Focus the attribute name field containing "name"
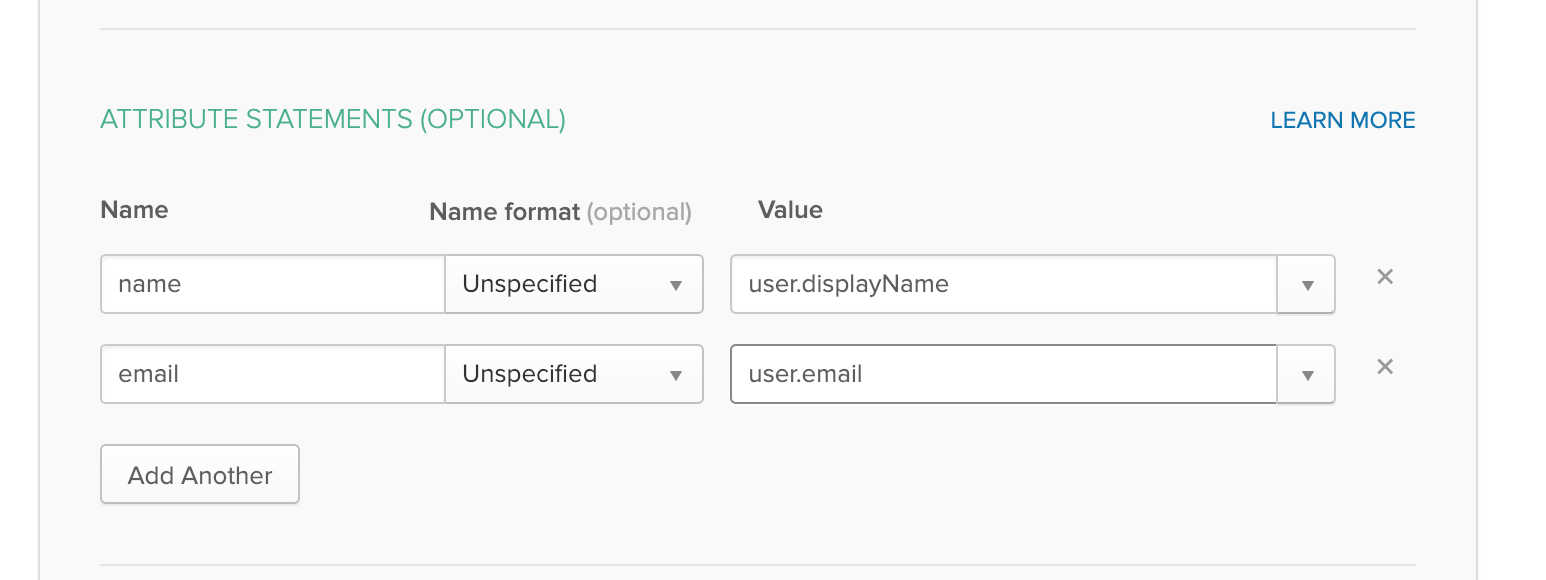 (272, 284)
